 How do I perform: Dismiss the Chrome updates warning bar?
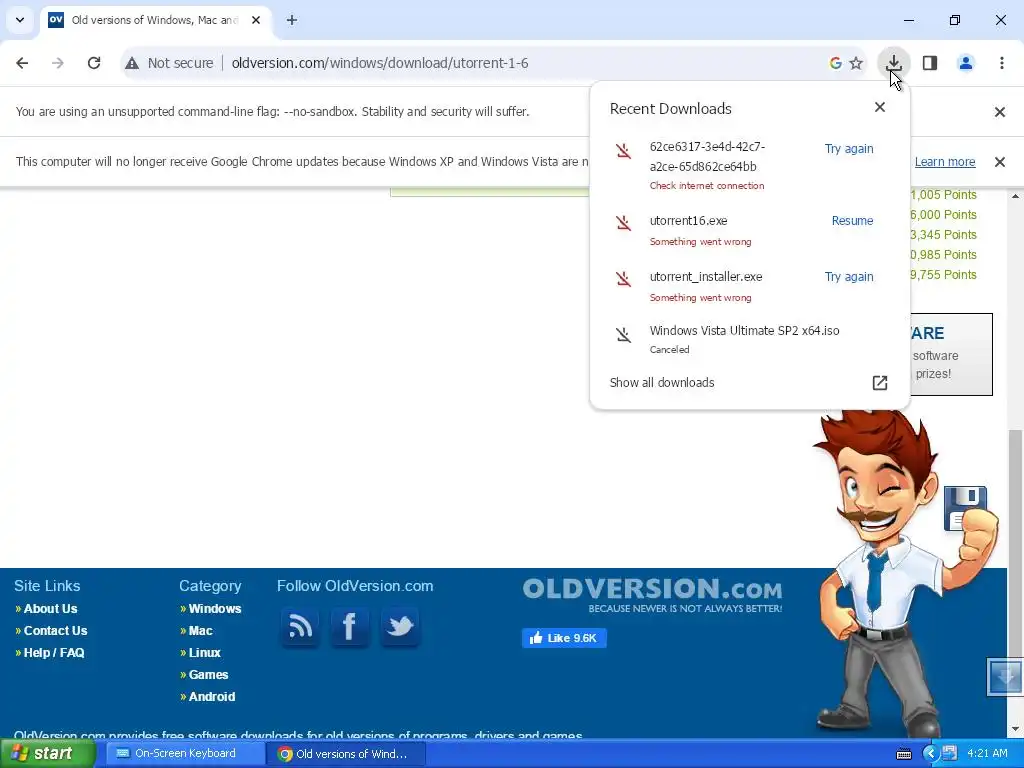pyautogui.click(x=999, y=162)
